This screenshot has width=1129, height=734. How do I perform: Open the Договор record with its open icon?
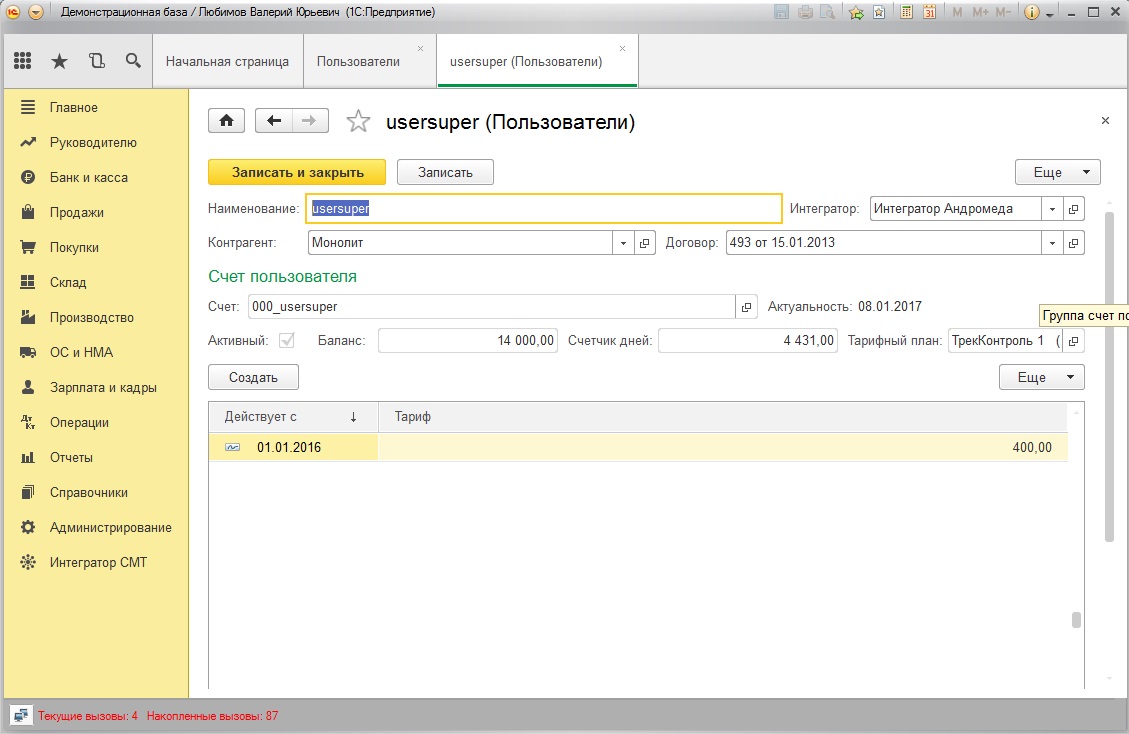pos(1074,243)
